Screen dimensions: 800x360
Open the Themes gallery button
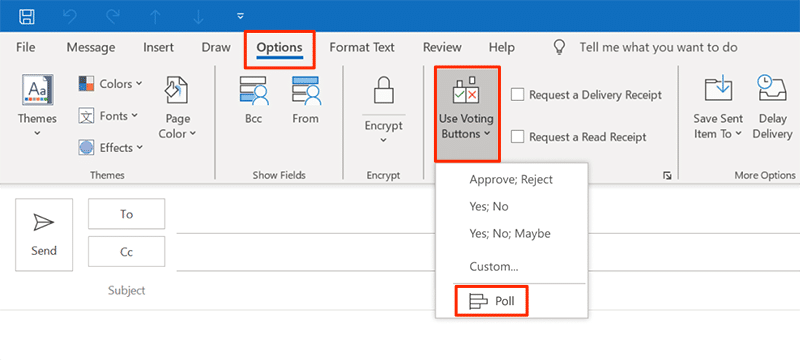pyautogui.click(x=37, y=106)
